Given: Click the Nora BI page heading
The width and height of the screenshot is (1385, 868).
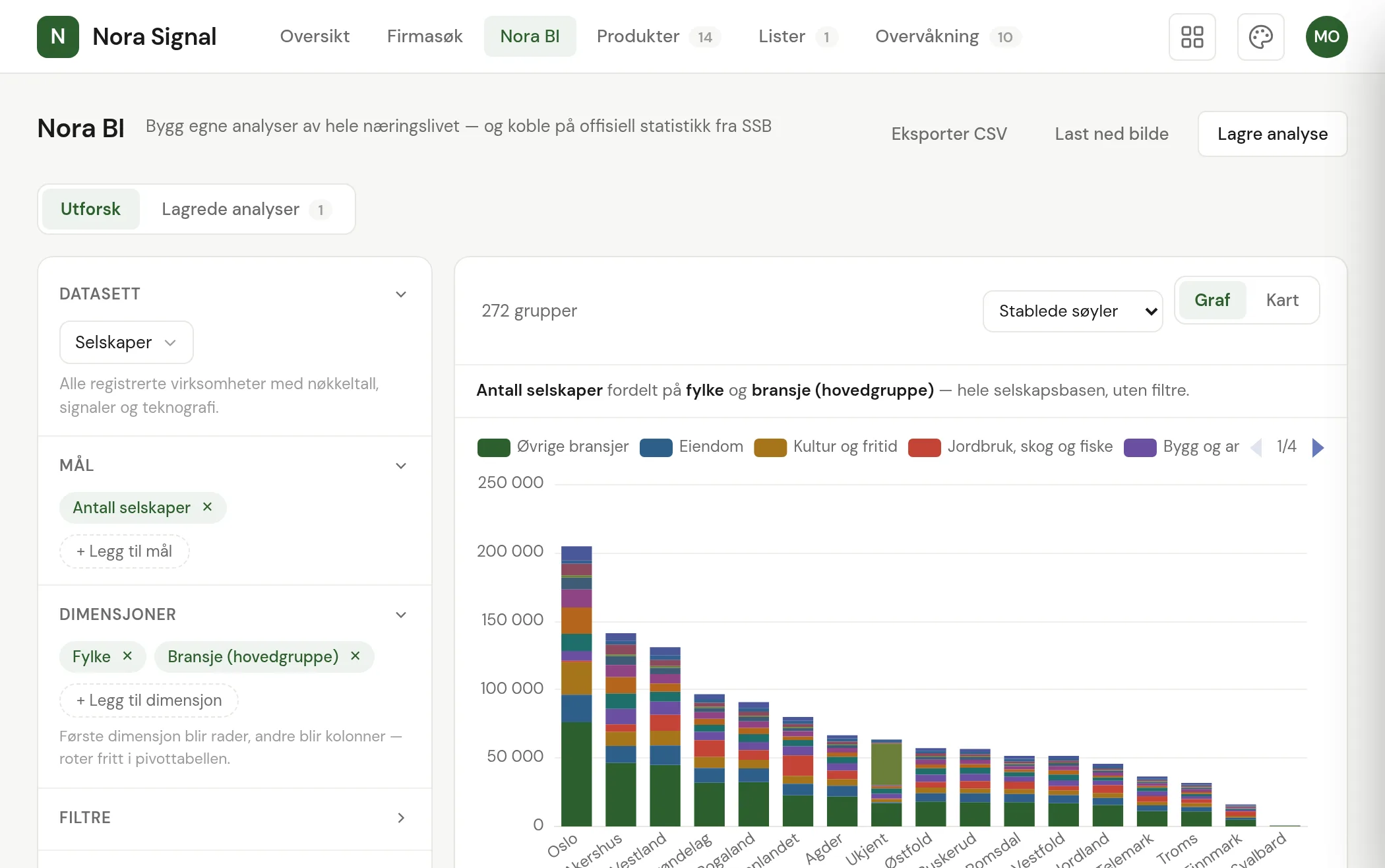Looking at the screenshot, I should 80,128.
